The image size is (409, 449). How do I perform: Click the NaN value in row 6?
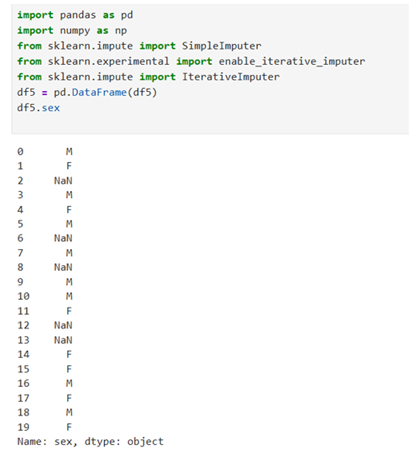point(63,238)
